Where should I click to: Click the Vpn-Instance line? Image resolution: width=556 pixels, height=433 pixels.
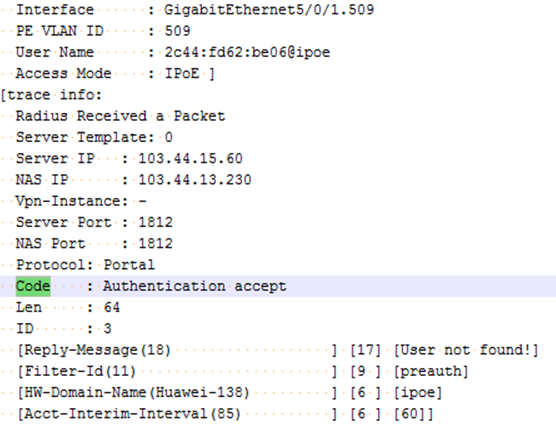coord(81,201)
